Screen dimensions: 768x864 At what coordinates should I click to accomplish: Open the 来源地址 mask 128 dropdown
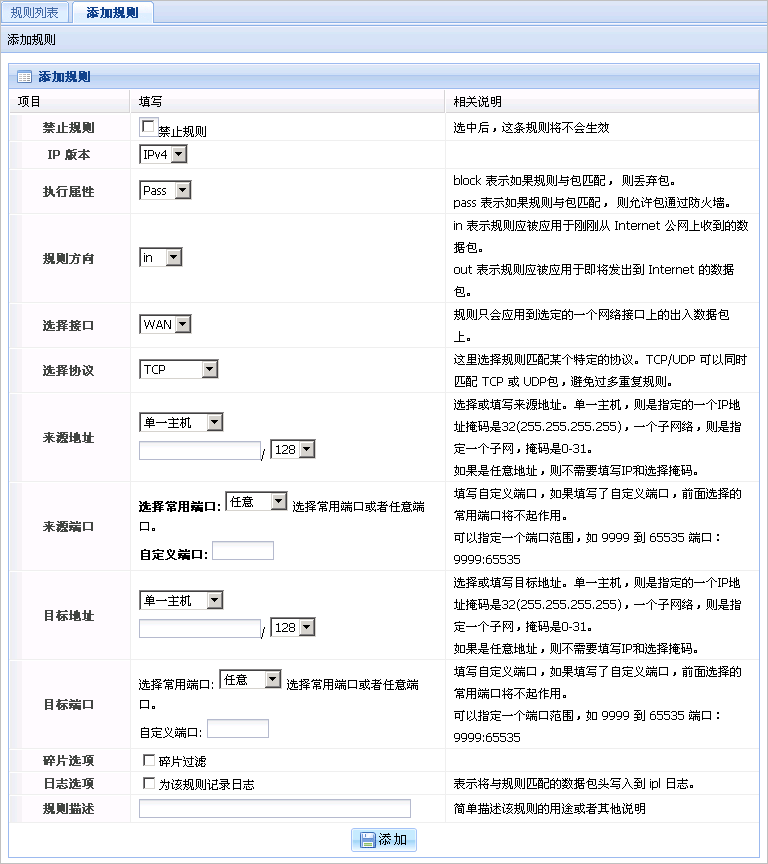point(293,451)
